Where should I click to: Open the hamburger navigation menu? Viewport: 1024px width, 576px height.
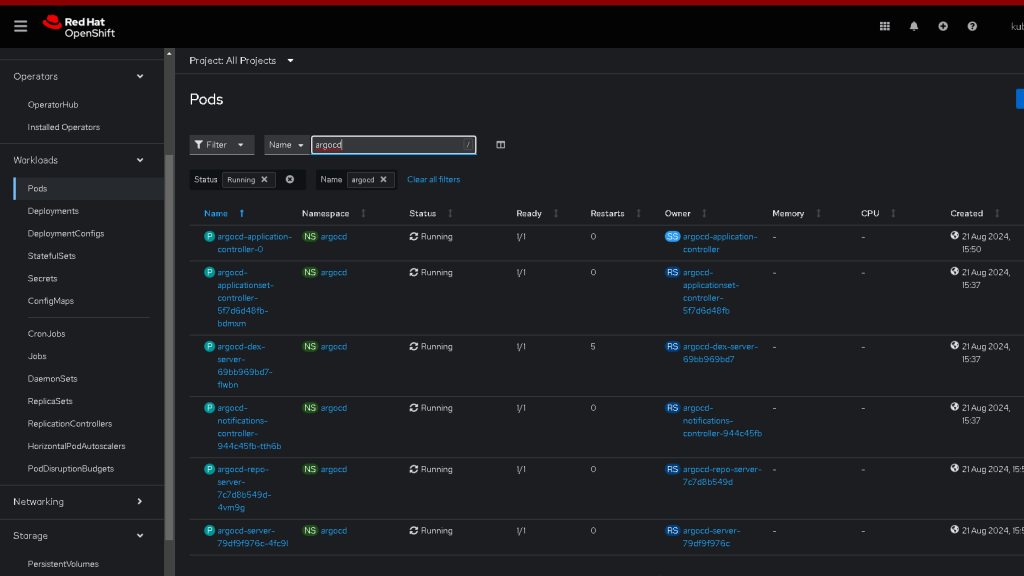click(20, 26)
